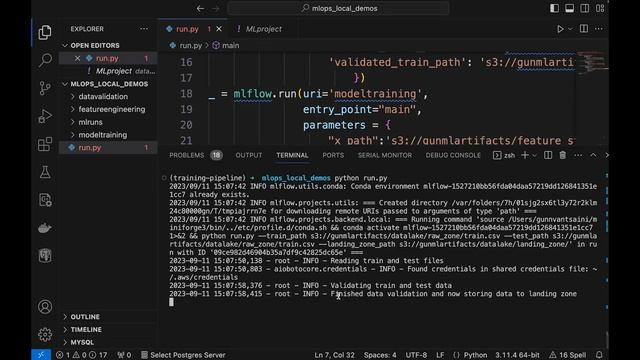This screenshot has width=640, height=360.
Task: Open the Manage settings gear
Action: pos(45,334)
